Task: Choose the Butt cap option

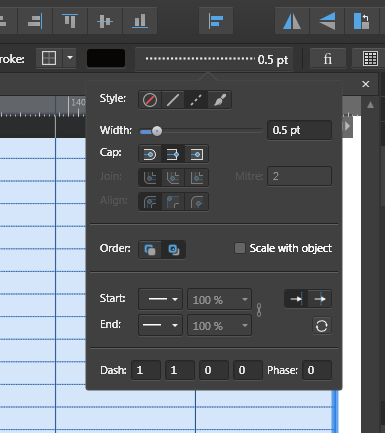Action: pyautogui.click(x=173, y=154)
